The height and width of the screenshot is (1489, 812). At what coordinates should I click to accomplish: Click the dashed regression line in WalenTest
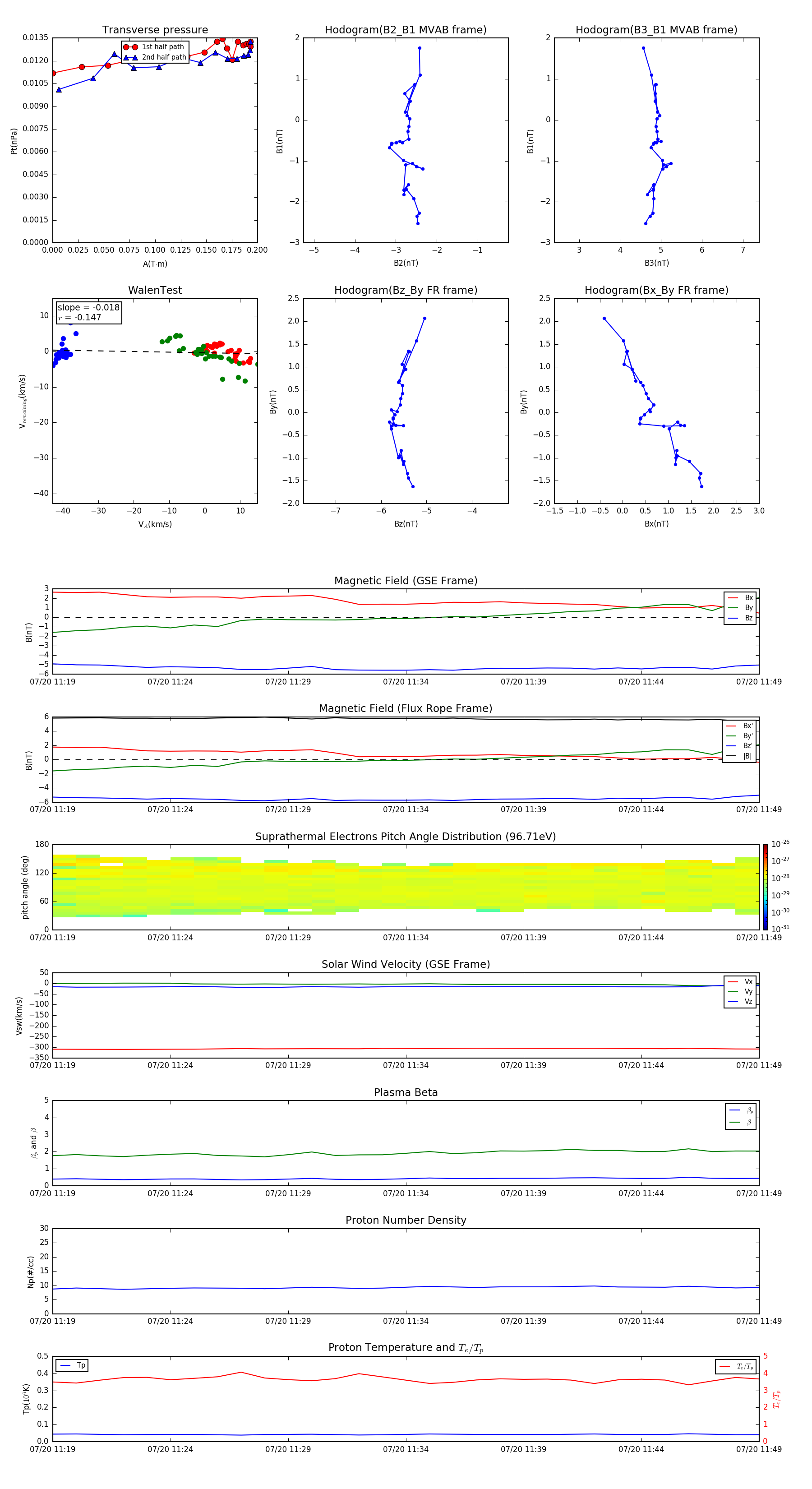click(155, 351)
